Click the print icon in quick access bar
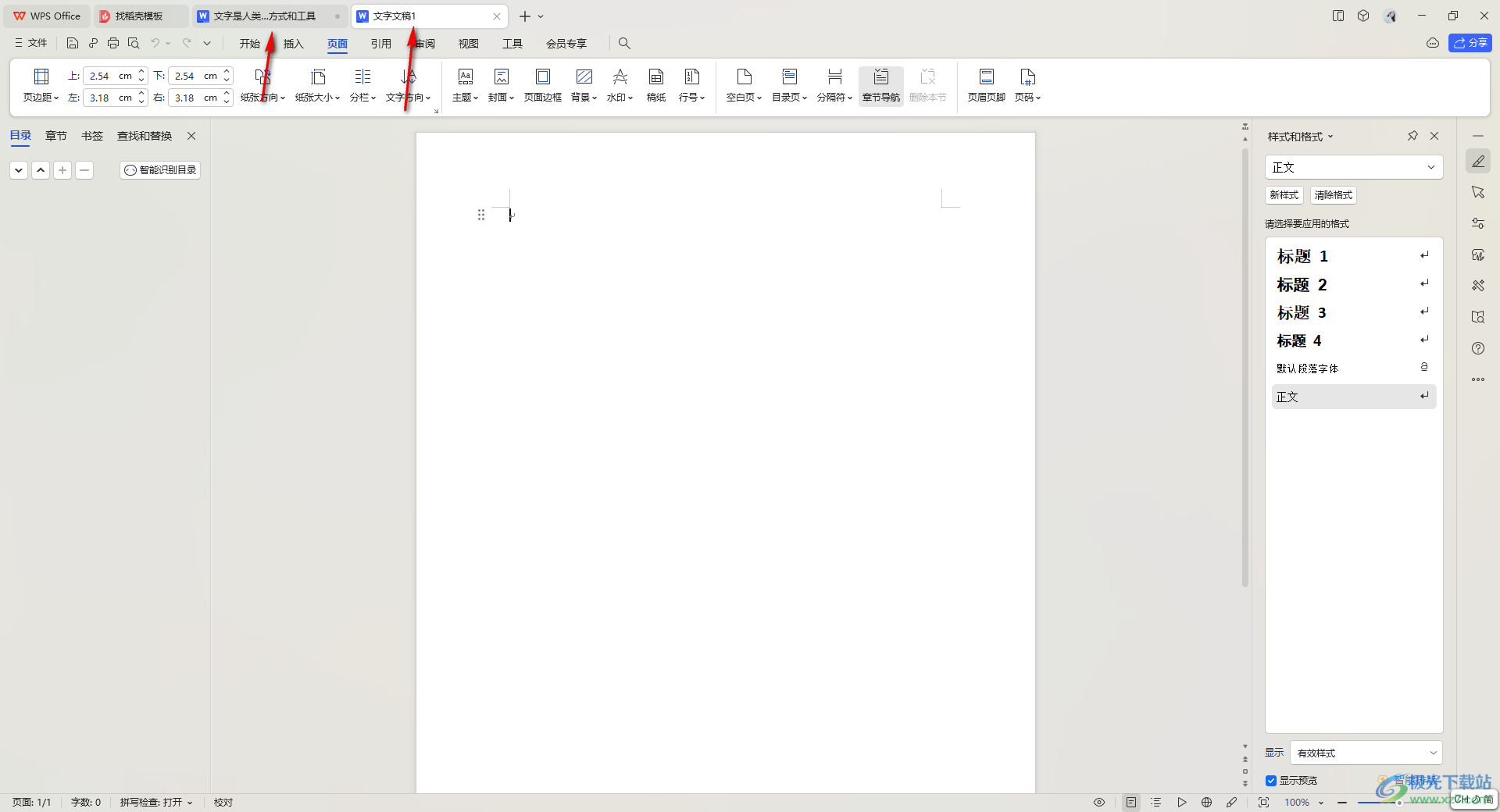 [x=113, y=43]
